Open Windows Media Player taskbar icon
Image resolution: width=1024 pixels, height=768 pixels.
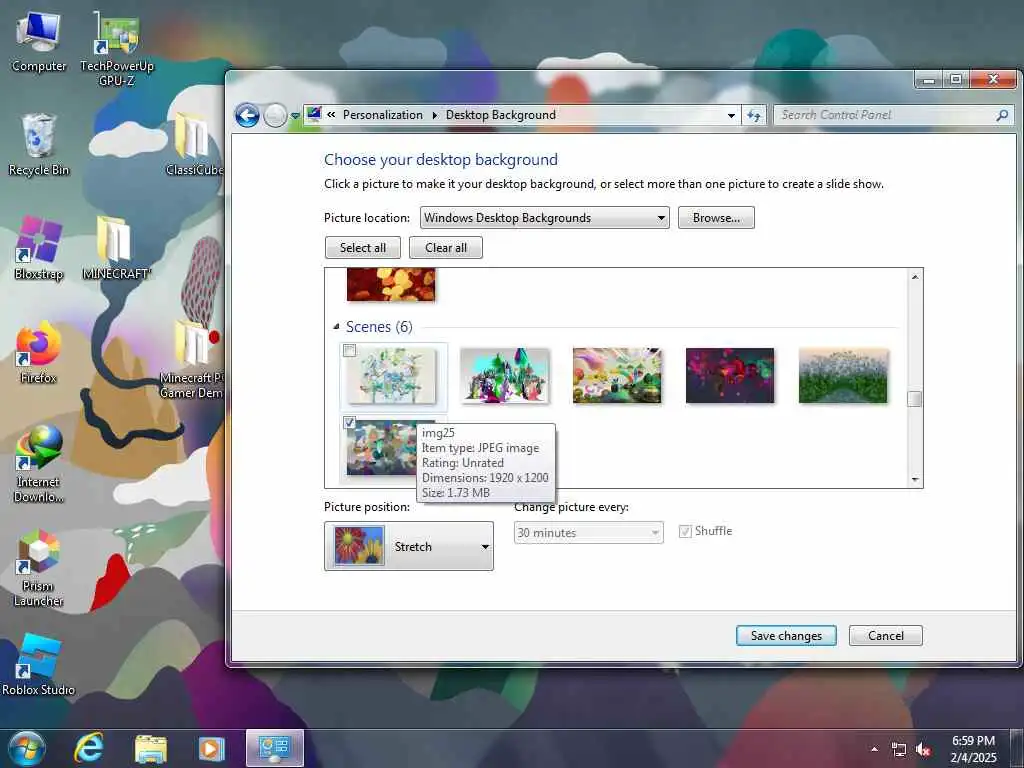click(212, 748)
